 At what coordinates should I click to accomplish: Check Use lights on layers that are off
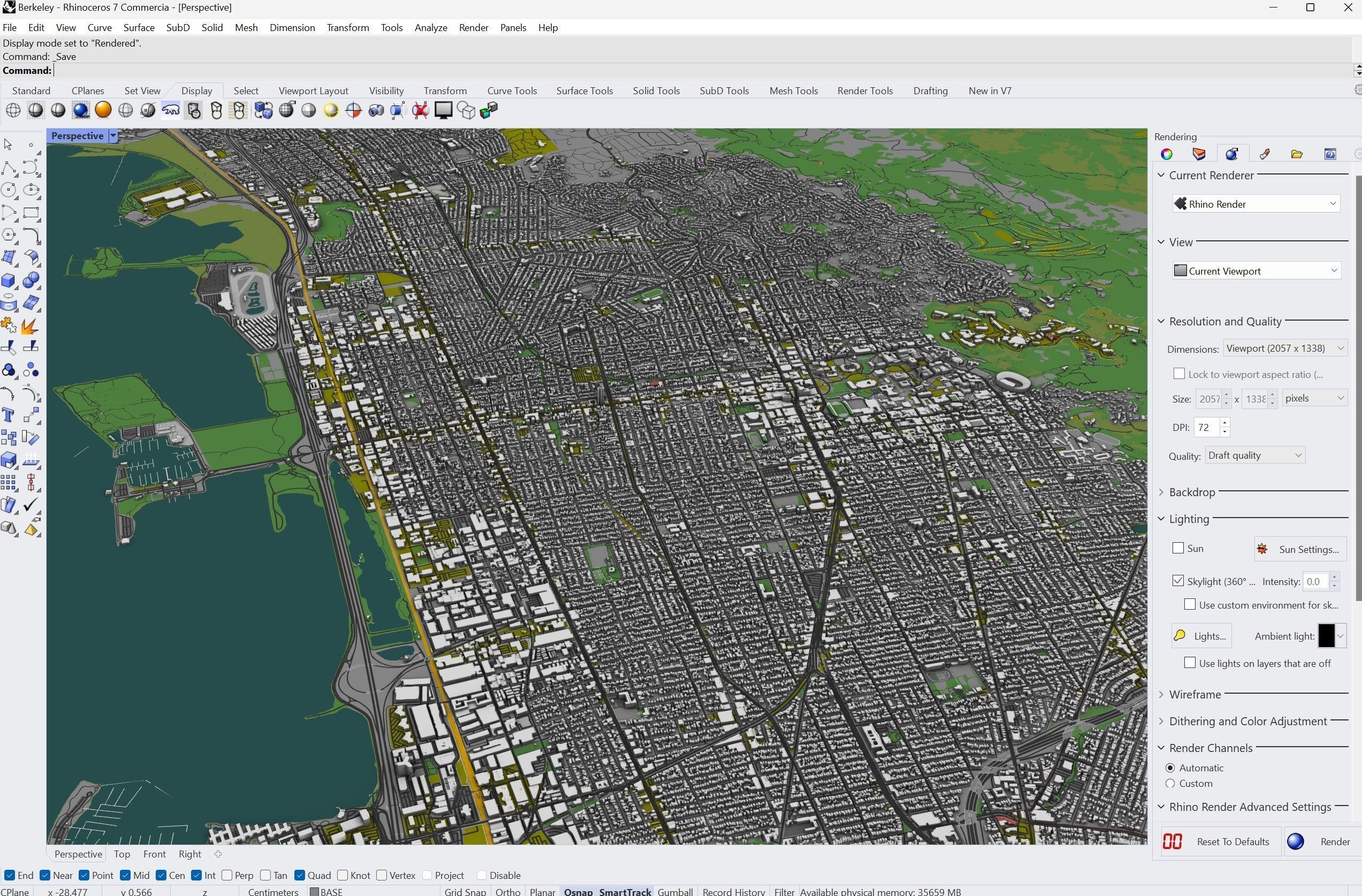coord(1190,663)
